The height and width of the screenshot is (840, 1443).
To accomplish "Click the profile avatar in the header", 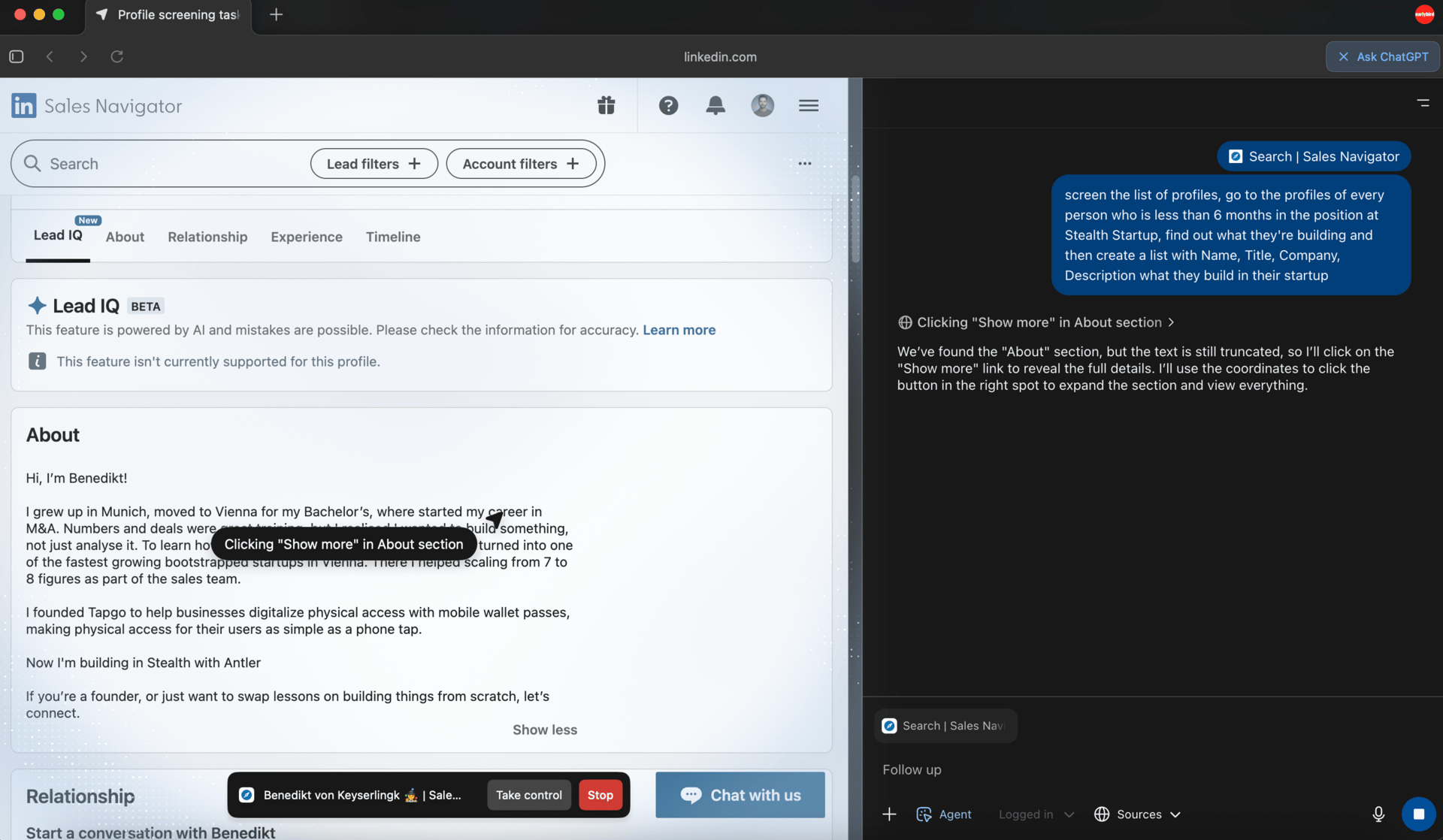I will [762, 106].
